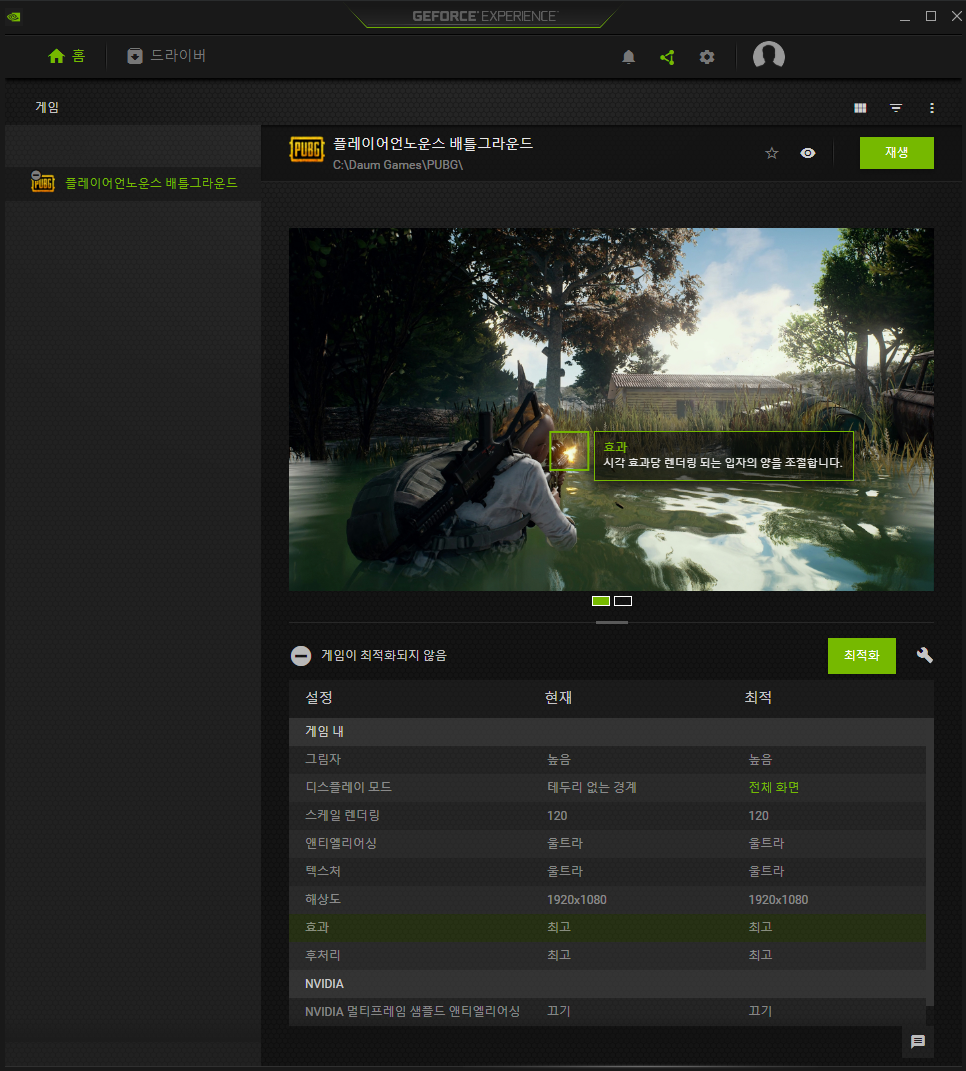The width and height of the screenshot is (966, 1071).
Task: Switch to grid view icon
Action: [x=860, y=108]
